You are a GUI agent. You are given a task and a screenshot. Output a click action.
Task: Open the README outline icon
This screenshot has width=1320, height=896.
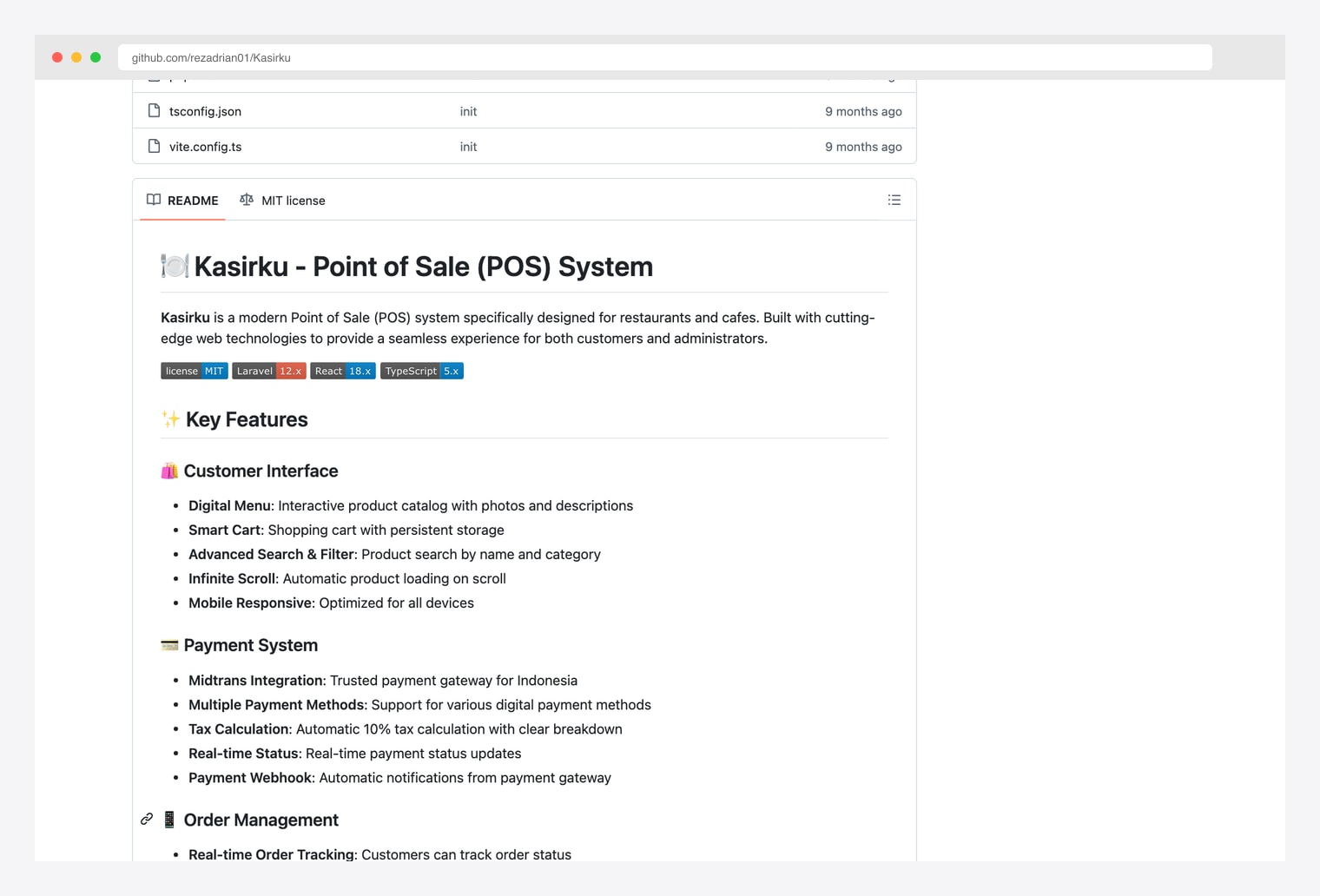[x=894, y=201]
